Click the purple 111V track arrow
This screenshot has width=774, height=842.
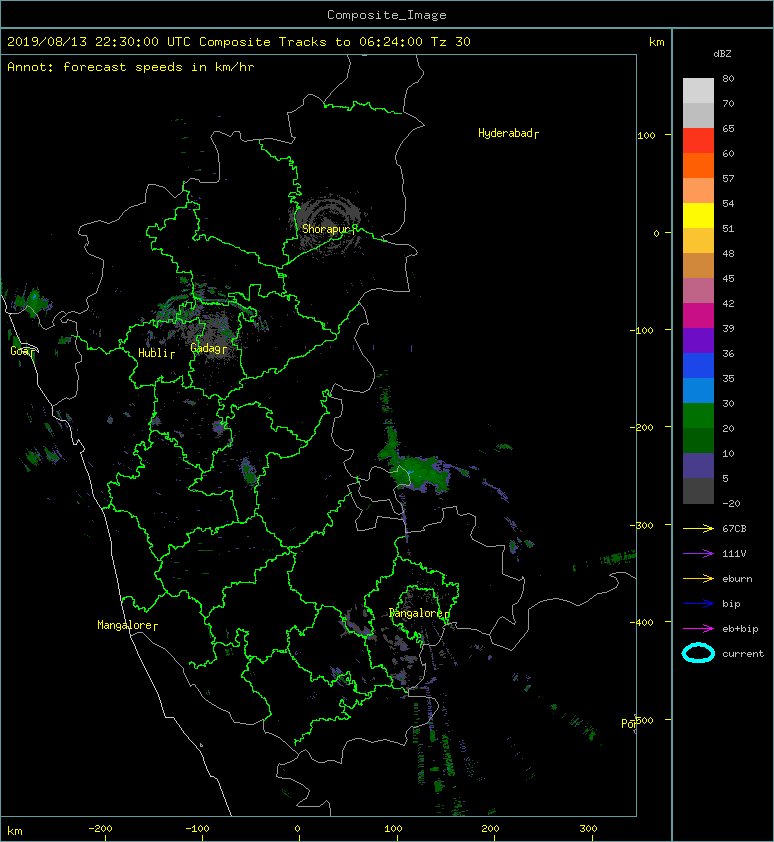[698, 554]
